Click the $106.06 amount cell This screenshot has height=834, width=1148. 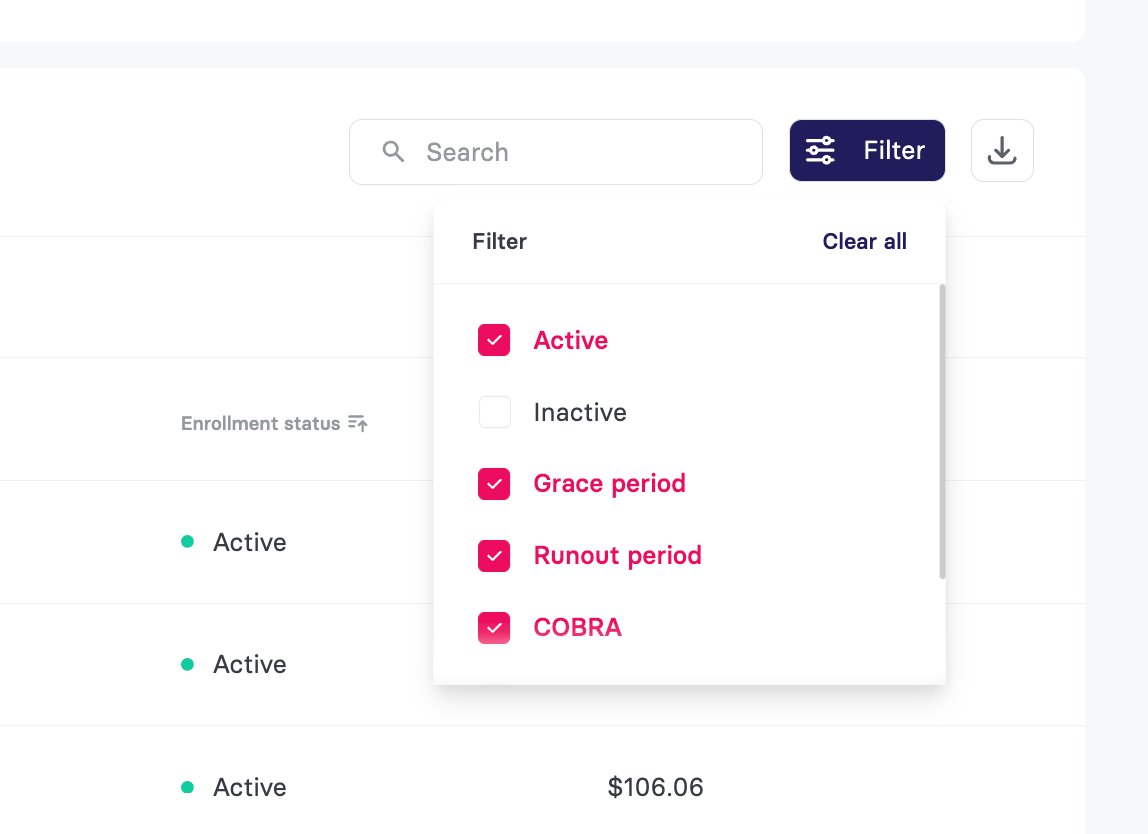[x=655, y=787]
